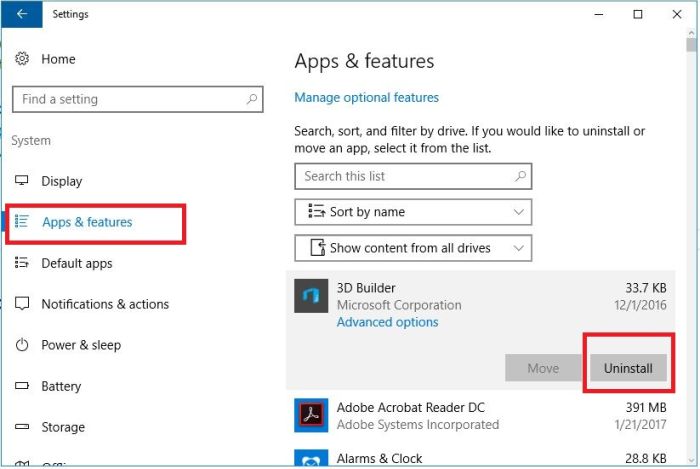Click the Battery icon in sidebar
The height and width of the screenshot is (469, 700).
tap(22, 386)
